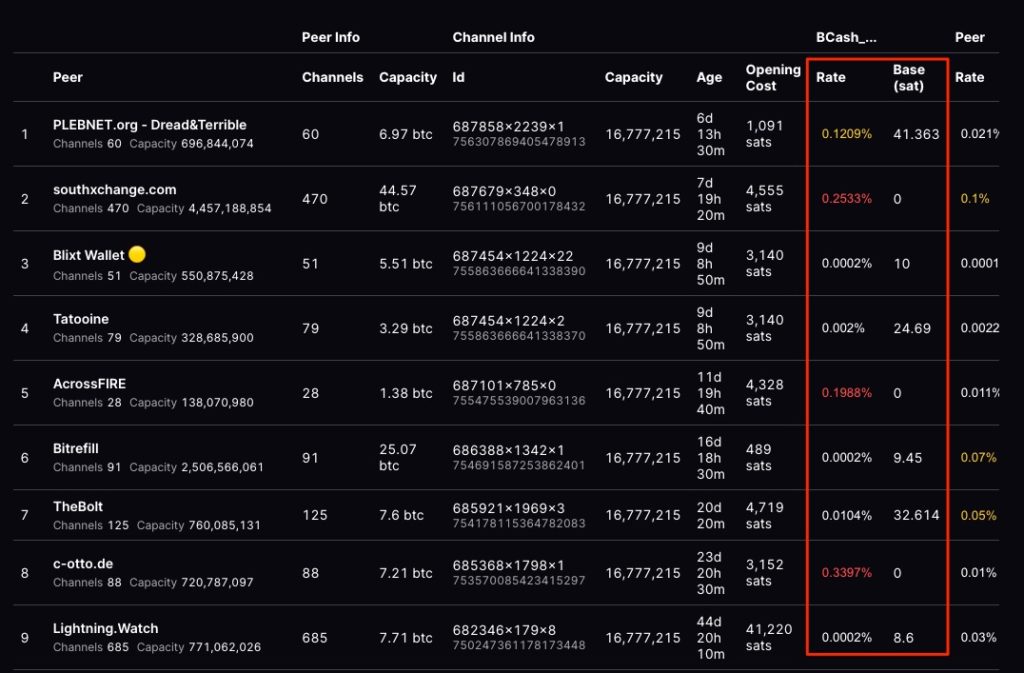Click channel id 685368×1798×1
This screenshot has height=673, width=1024.
click(508, 565)
